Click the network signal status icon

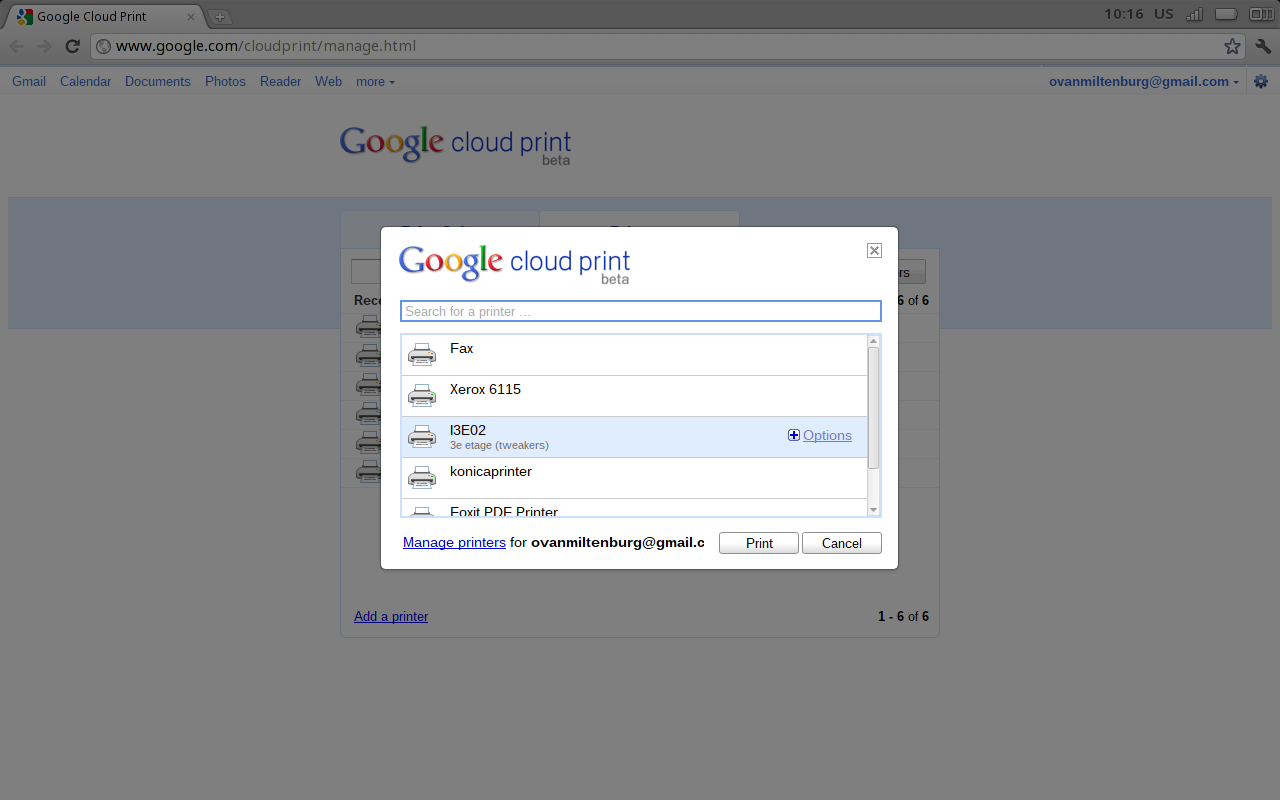(x=1194, y=14)
